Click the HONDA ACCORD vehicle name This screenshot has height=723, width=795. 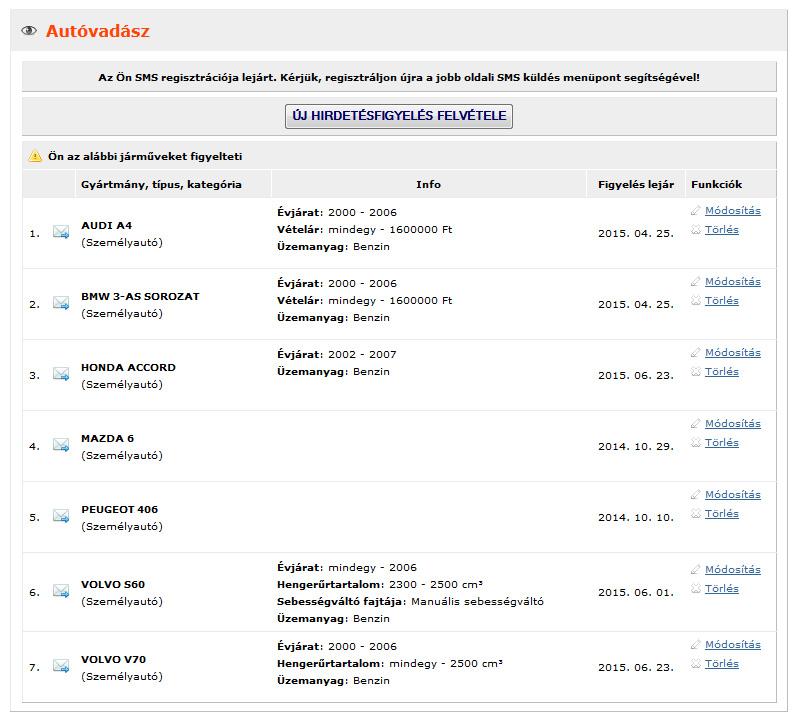(128, 368)
